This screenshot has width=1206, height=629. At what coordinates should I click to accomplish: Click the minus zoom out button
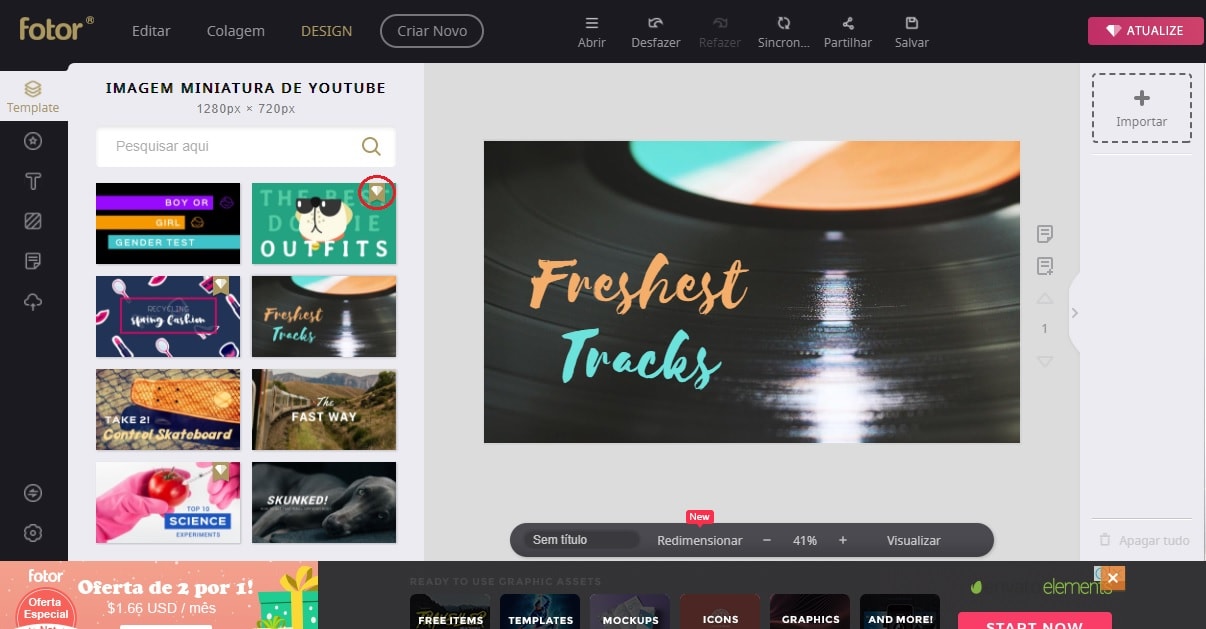[767, 540]
